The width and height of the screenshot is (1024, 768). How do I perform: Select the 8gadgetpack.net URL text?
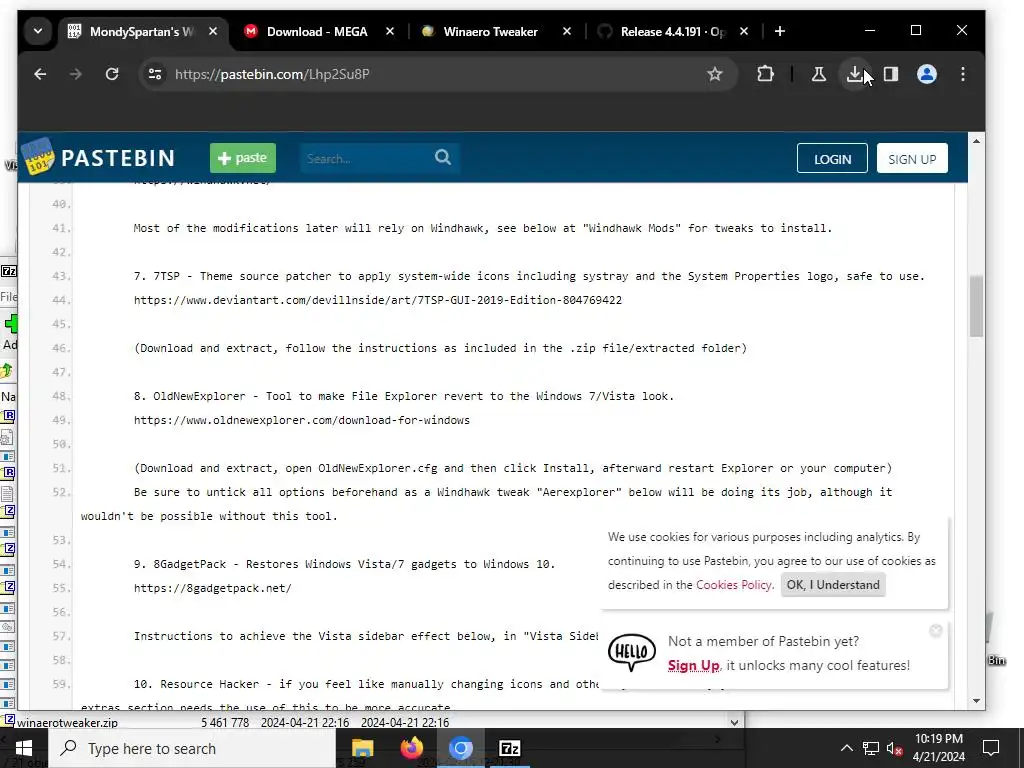(x=213, y=588)
